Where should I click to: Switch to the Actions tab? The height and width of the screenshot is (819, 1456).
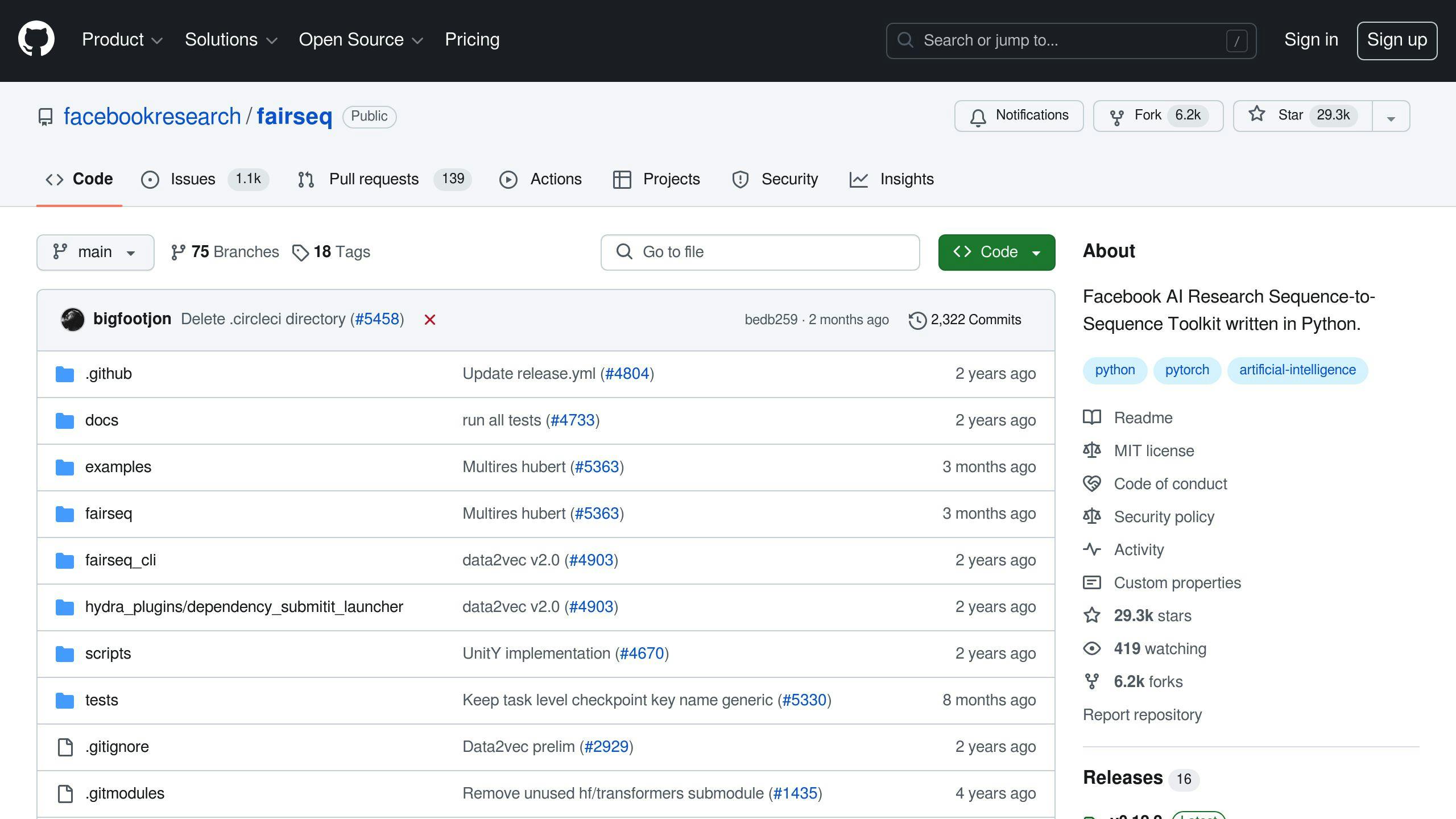(540, 179)
